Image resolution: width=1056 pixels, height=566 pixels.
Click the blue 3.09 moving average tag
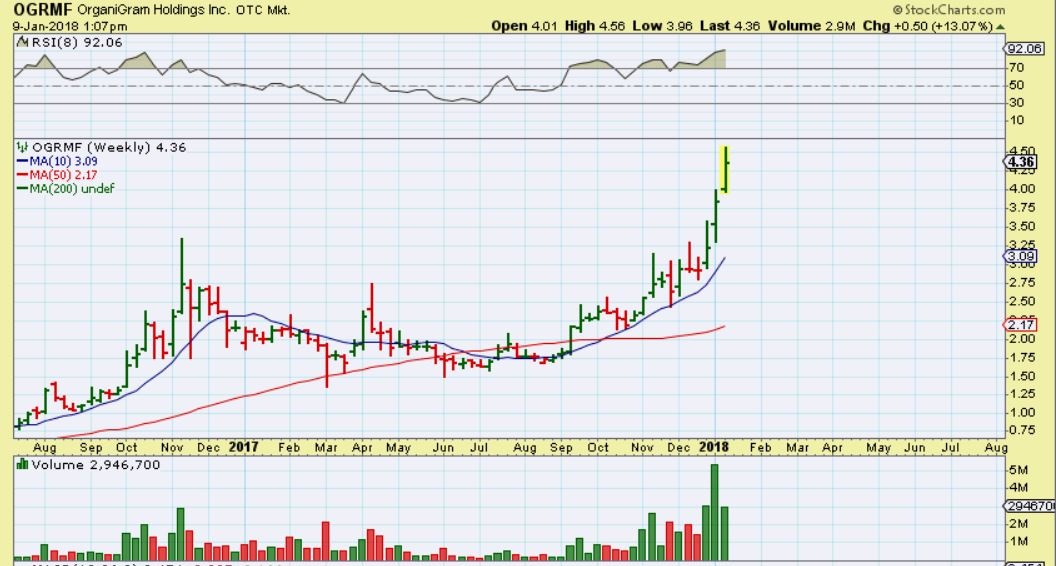point(1021,257)
